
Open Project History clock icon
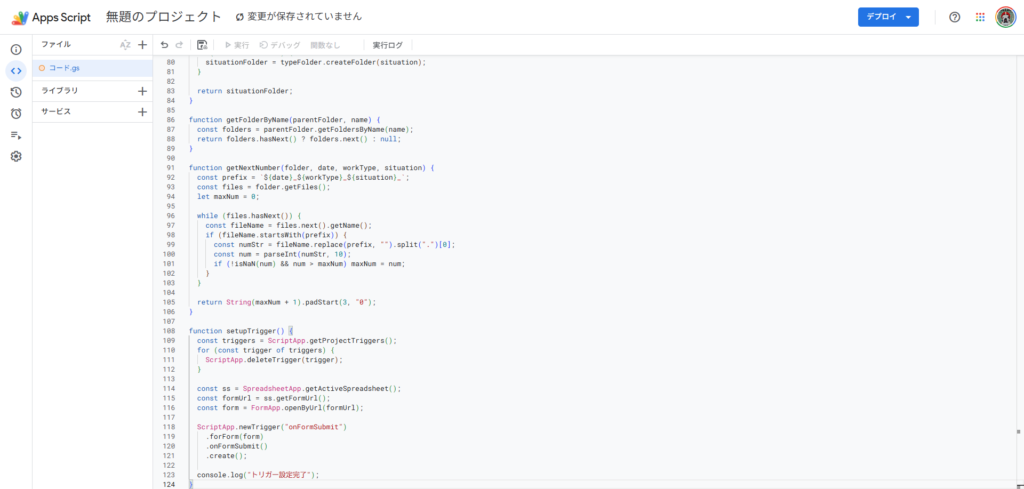(16, 92)
